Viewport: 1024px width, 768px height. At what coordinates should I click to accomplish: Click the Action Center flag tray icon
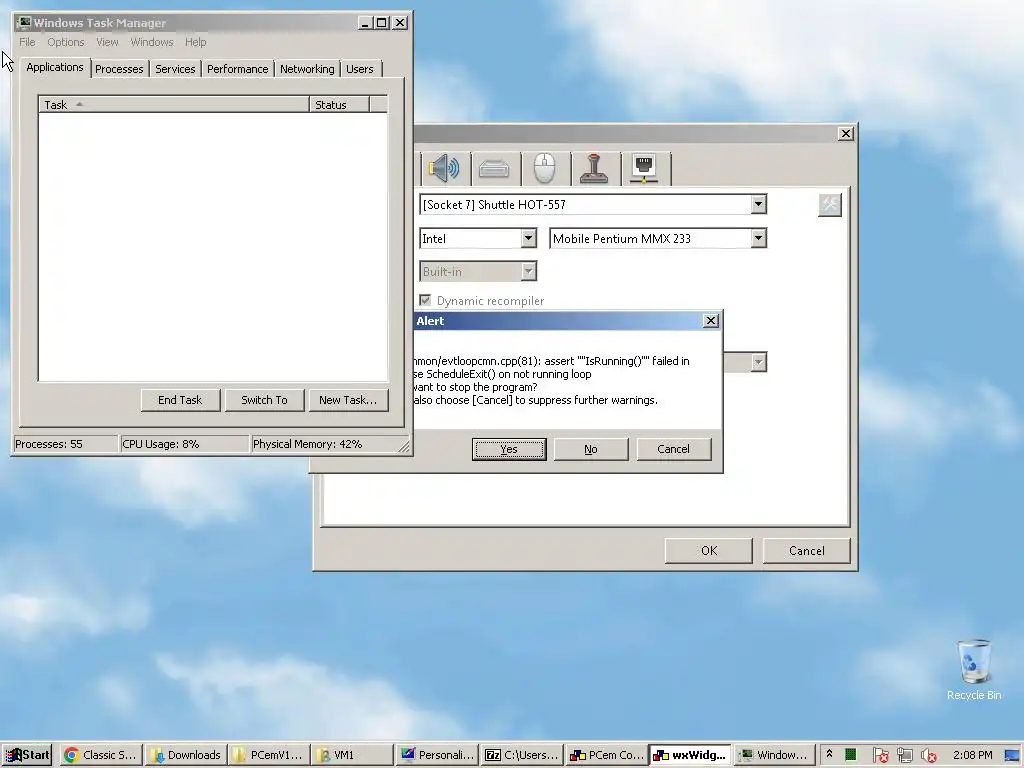[880, 755]
